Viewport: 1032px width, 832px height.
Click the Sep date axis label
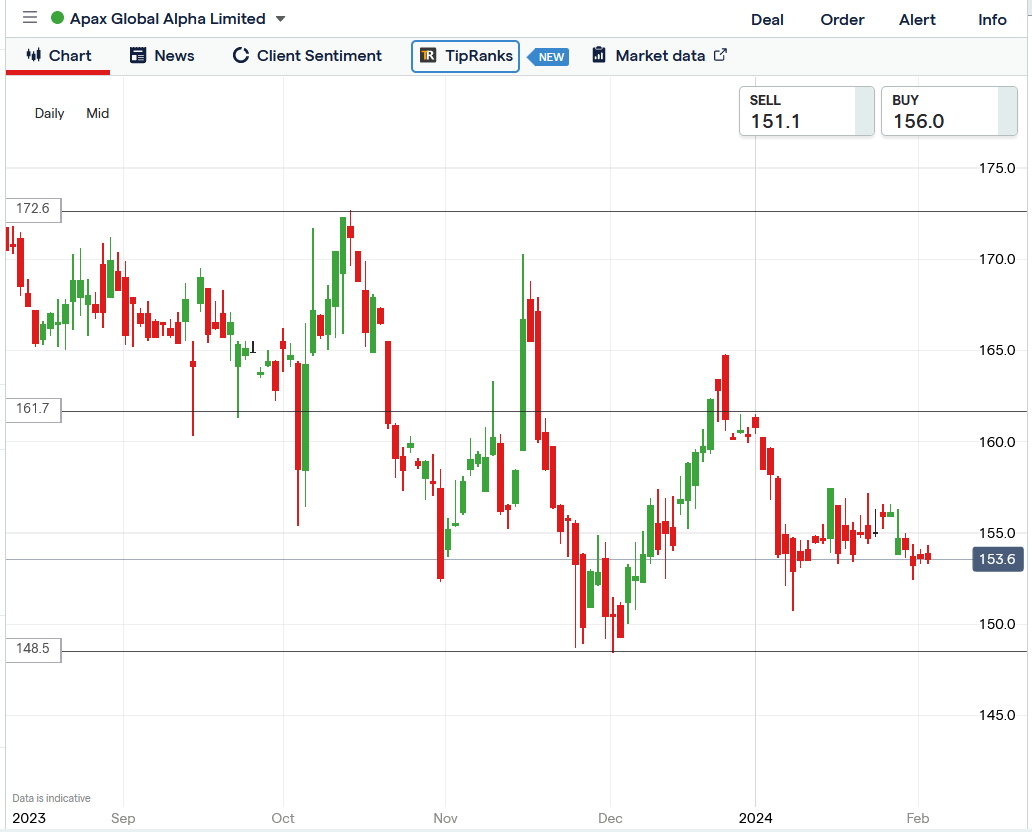point(123,818)
